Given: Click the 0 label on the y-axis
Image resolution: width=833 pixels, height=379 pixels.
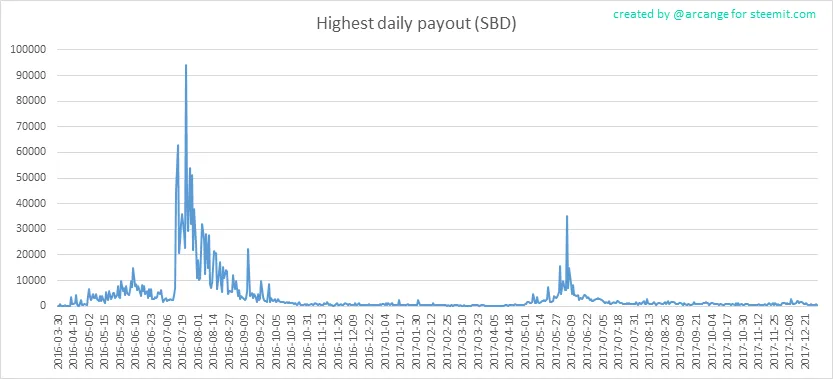Looking at the screenshot, I should [45, 306].
